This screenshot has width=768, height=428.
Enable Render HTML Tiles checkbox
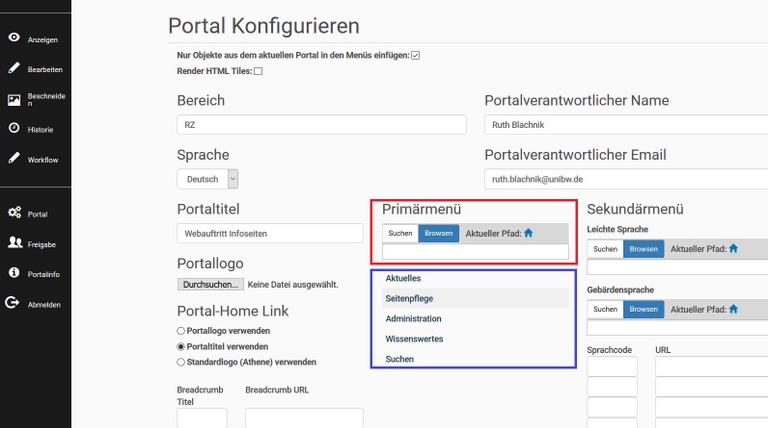258,71
